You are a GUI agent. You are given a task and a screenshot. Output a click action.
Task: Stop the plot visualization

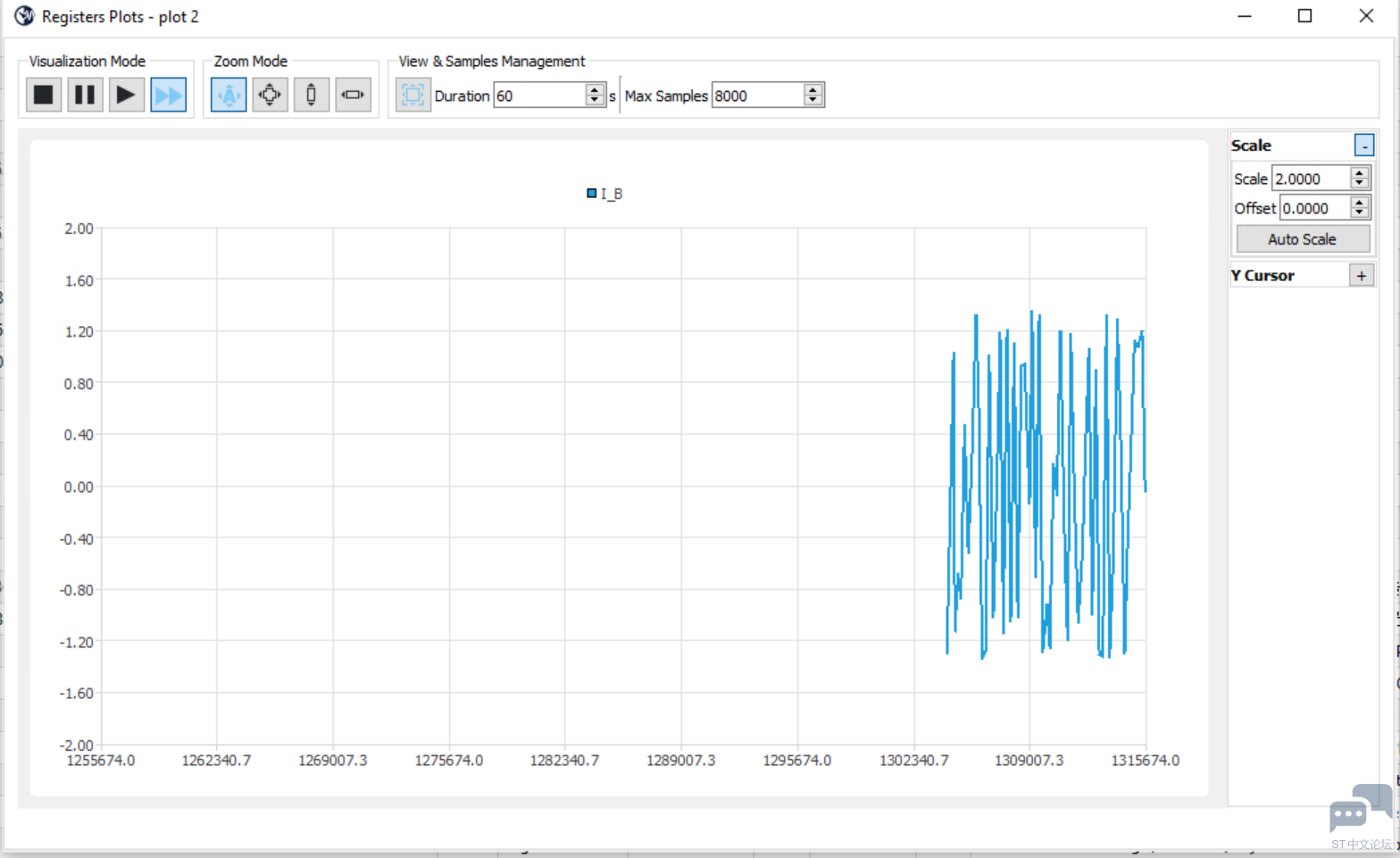(44, 95)
